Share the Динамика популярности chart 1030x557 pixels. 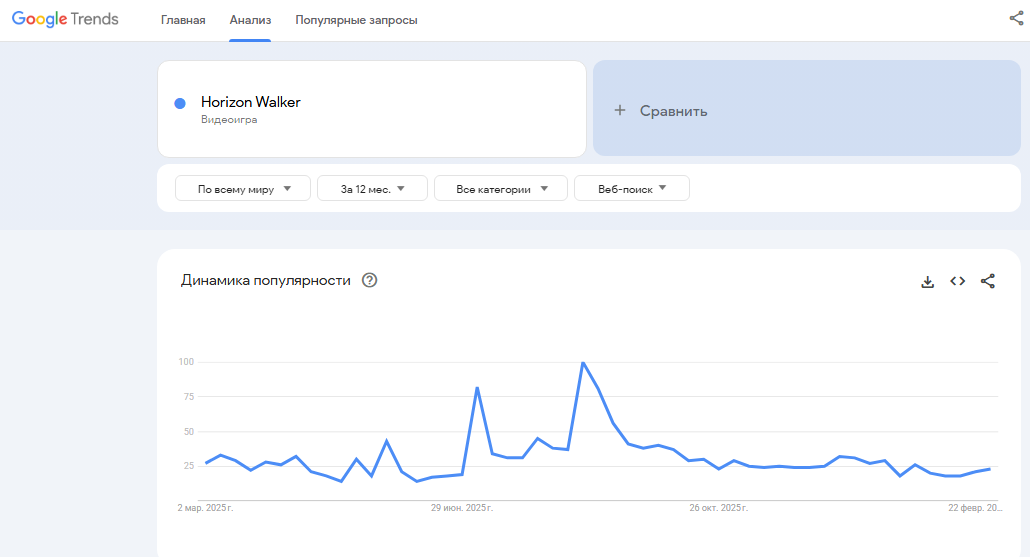click(x=988, y=281)
